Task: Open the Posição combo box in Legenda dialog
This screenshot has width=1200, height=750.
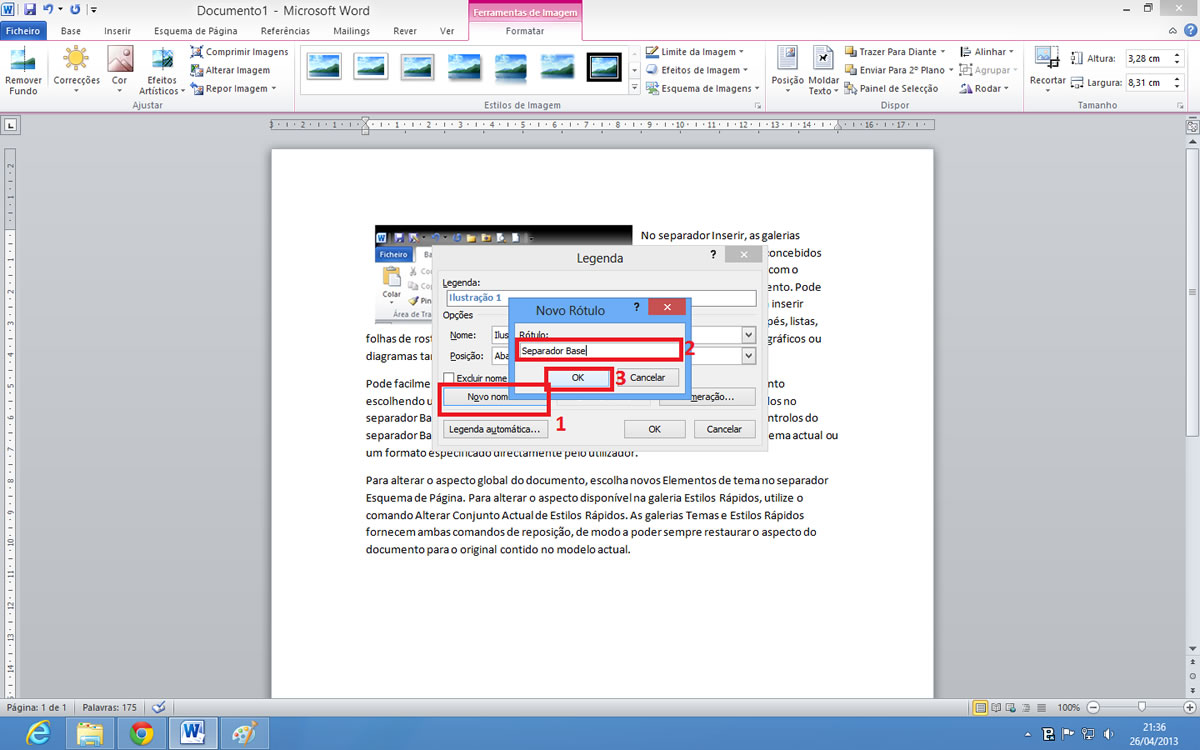Action: (748, 355)
